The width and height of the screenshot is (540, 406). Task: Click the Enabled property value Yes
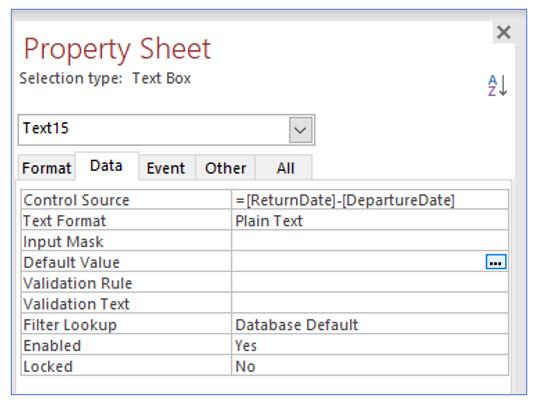click(x=370, y=345)
